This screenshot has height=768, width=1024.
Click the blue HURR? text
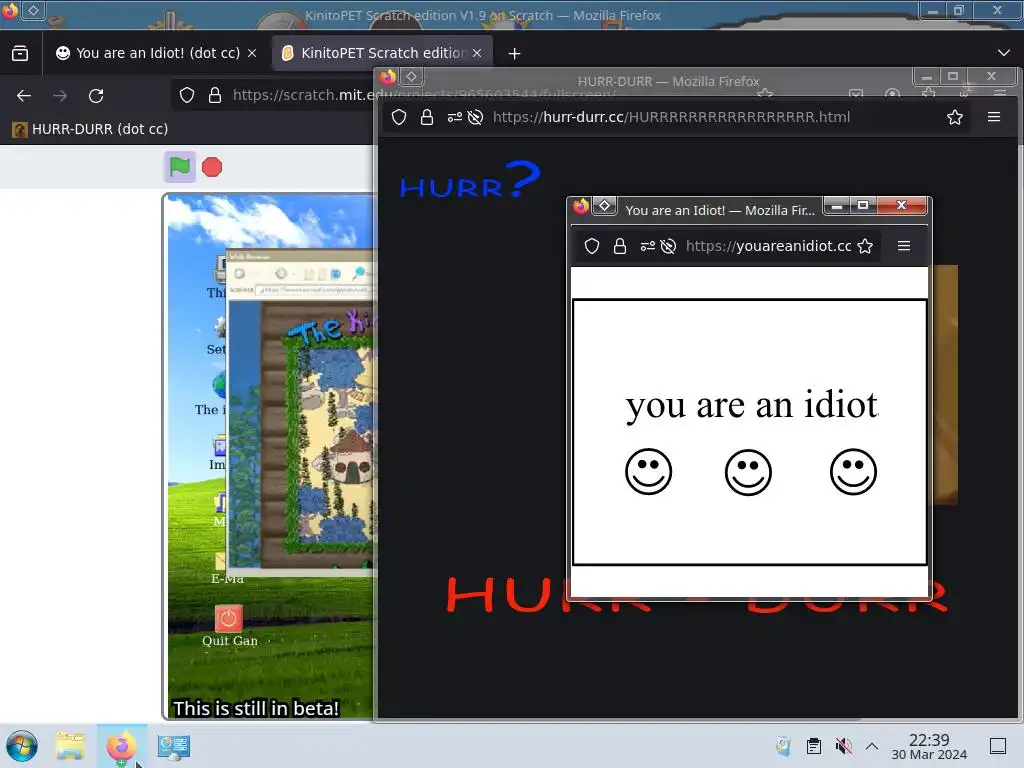[x=470, y=180]
